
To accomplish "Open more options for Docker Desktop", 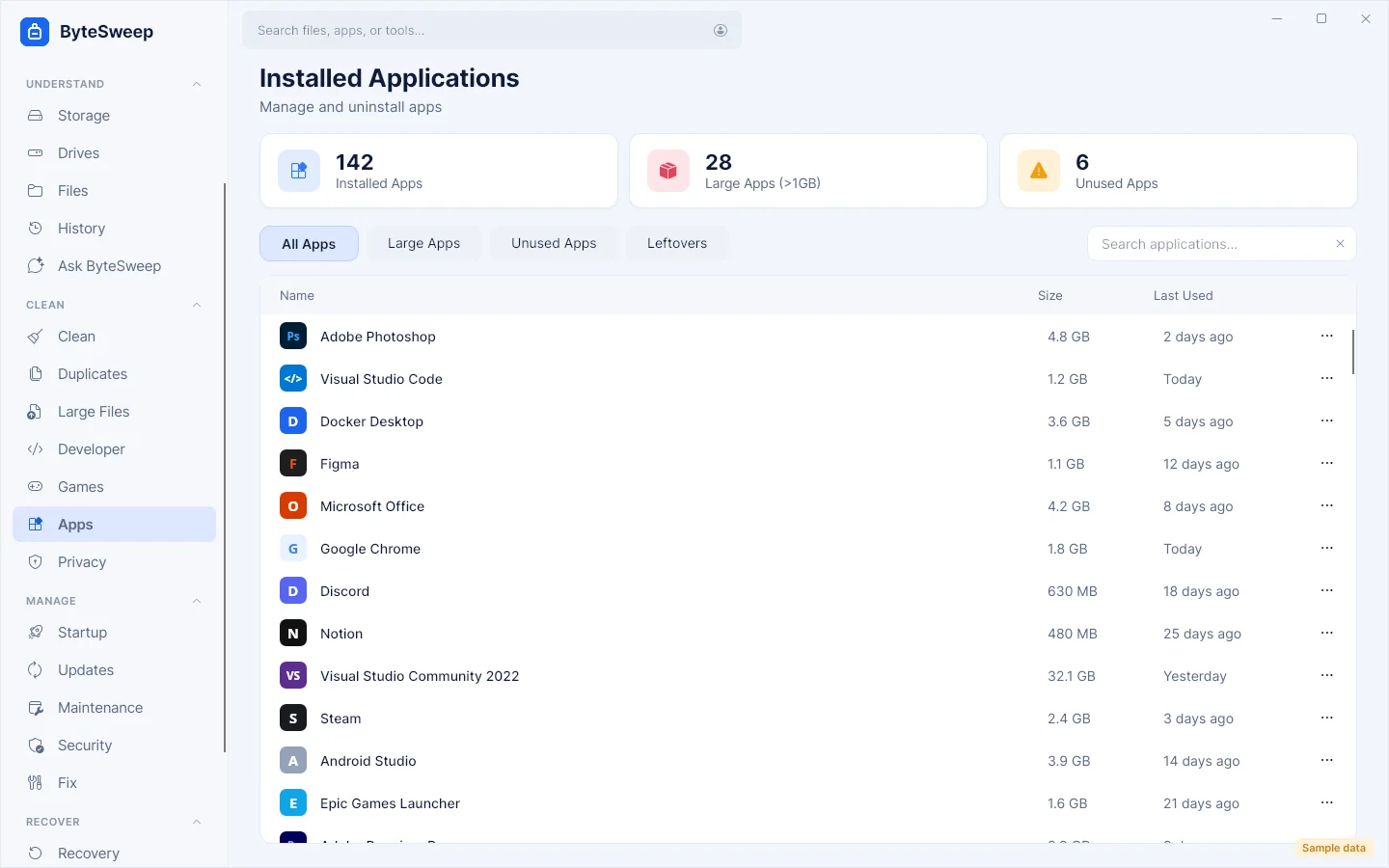I will point(1327,420).
